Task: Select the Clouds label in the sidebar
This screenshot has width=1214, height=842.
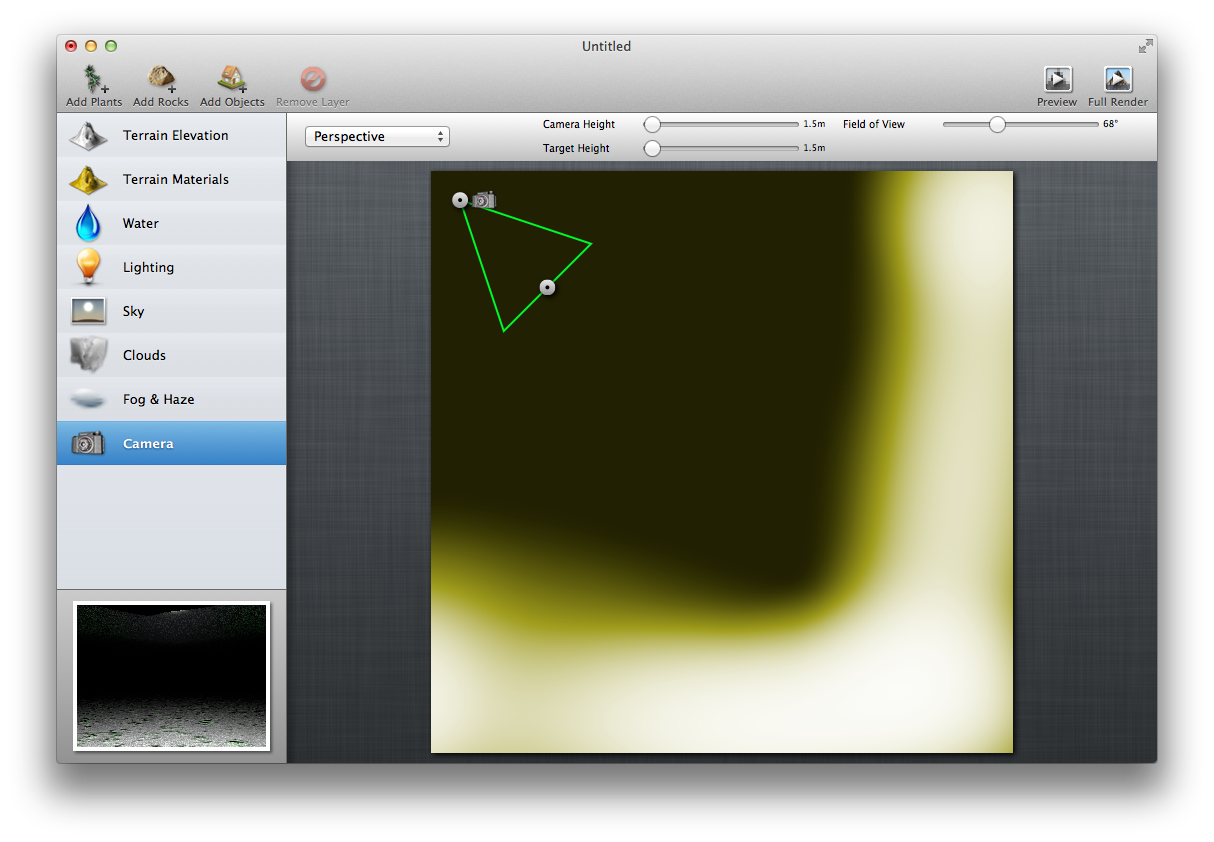Action: (144, 355)
